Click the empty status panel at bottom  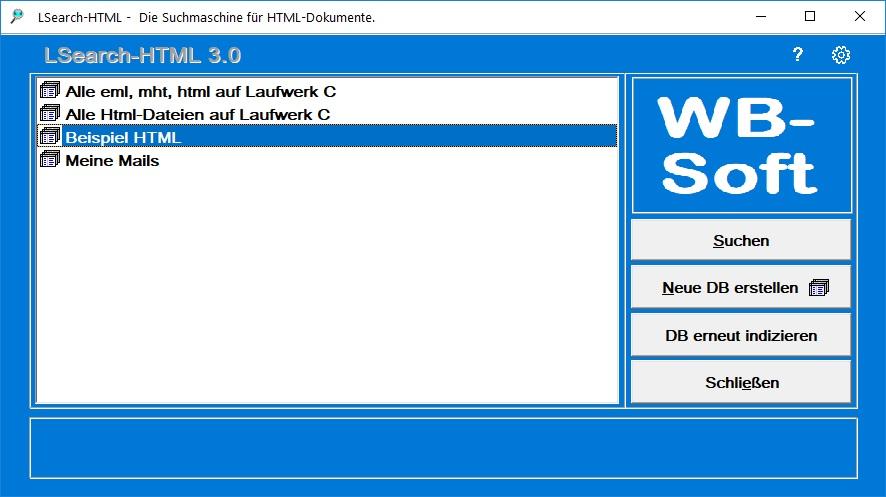pos(443,448)
